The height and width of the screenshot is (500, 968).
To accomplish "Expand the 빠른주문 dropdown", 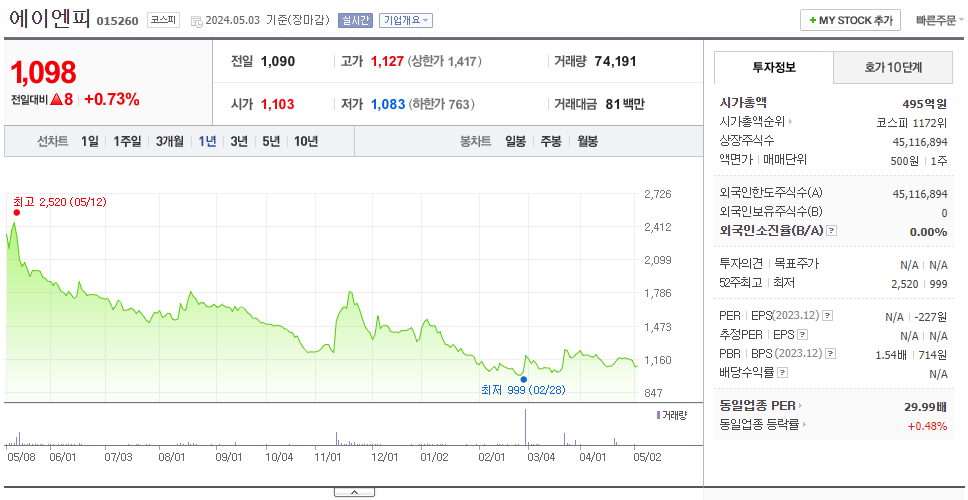I will [940, 20].
